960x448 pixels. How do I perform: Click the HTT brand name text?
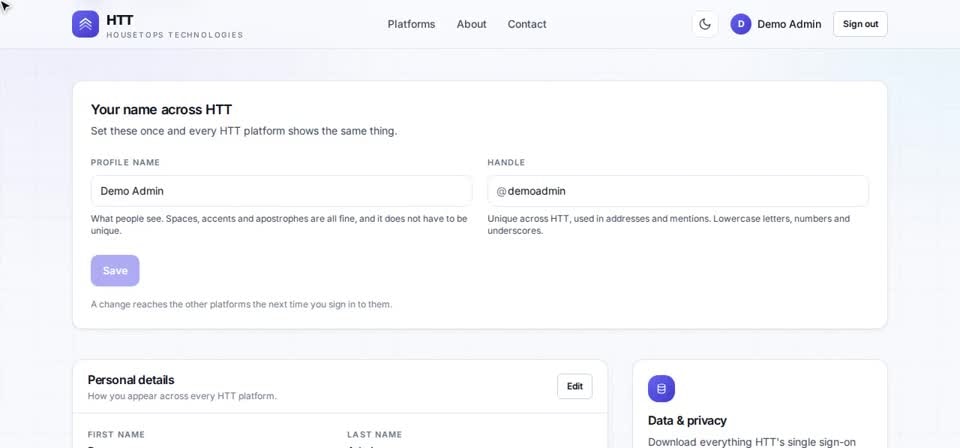click(x=119, y=20)
